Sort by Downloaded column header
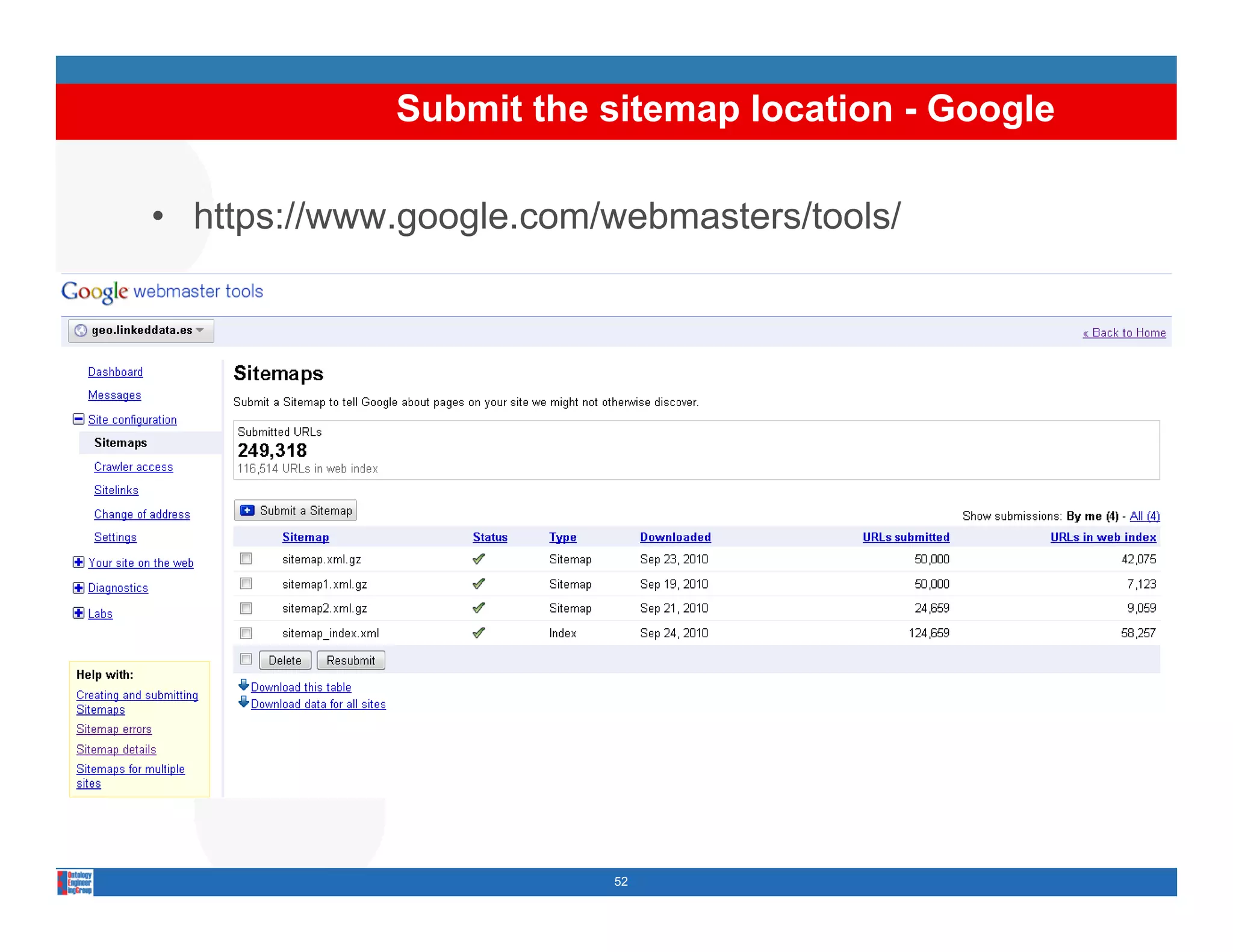This screenshot has height=952, width=1233. tap(676, 537)
